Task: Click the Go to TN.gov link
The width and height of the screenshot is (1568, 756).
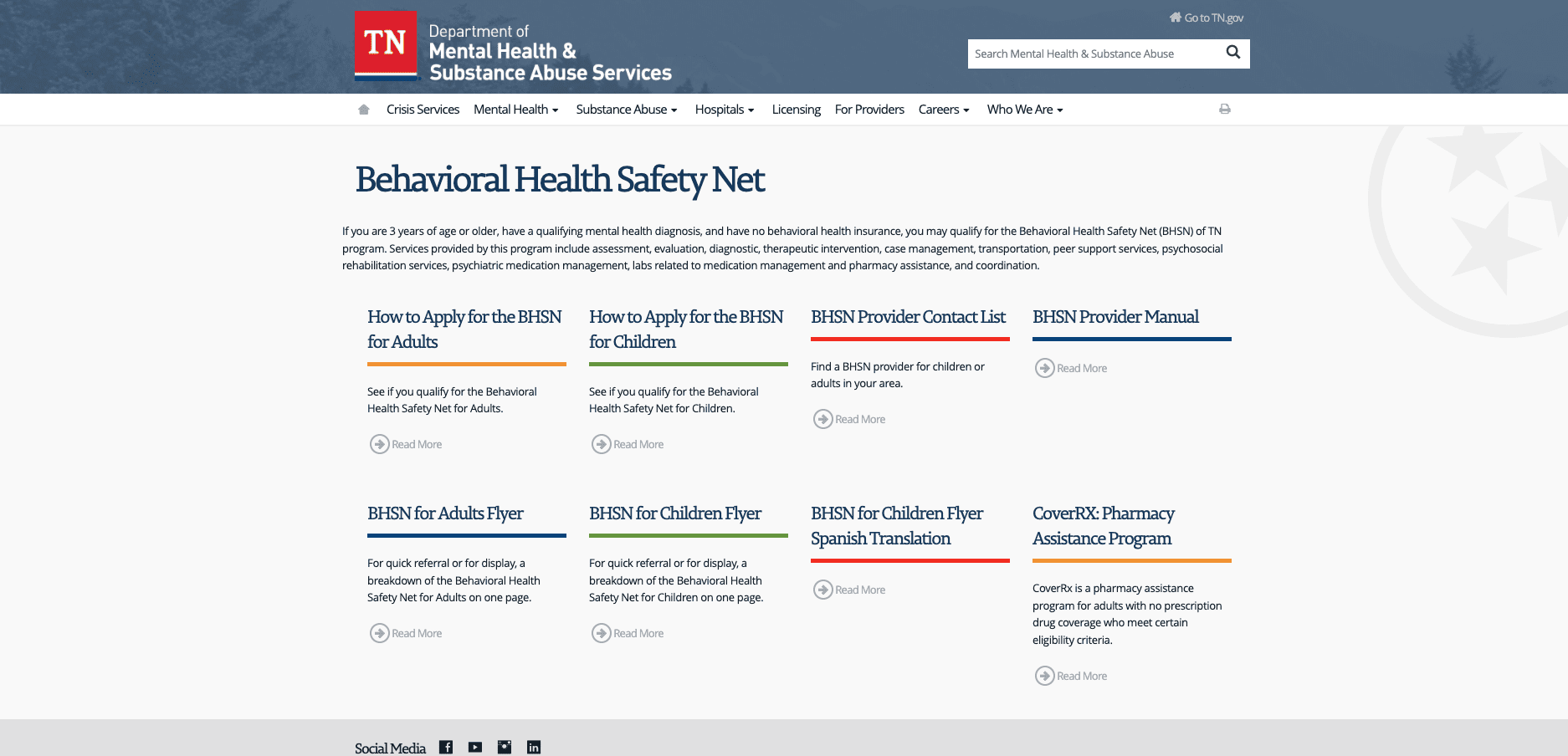Action: pos(1207,18)
